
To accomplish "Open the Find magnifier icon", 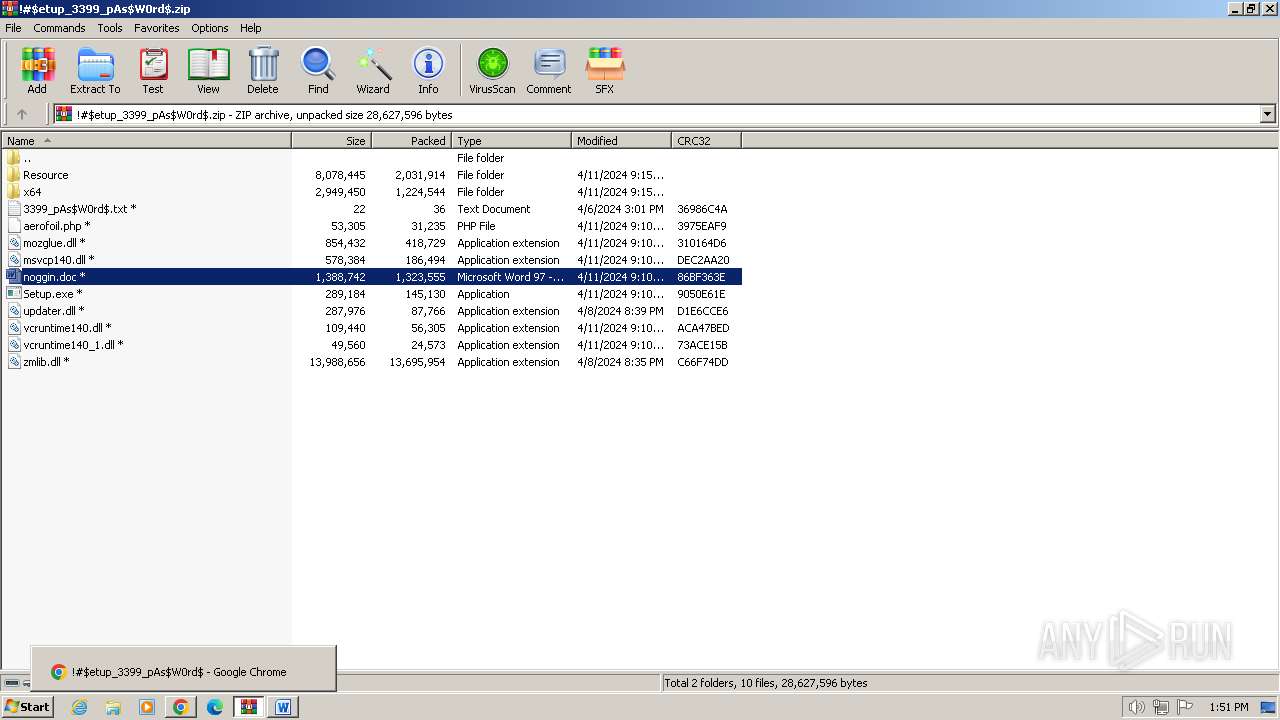I will tap(318, 70).
